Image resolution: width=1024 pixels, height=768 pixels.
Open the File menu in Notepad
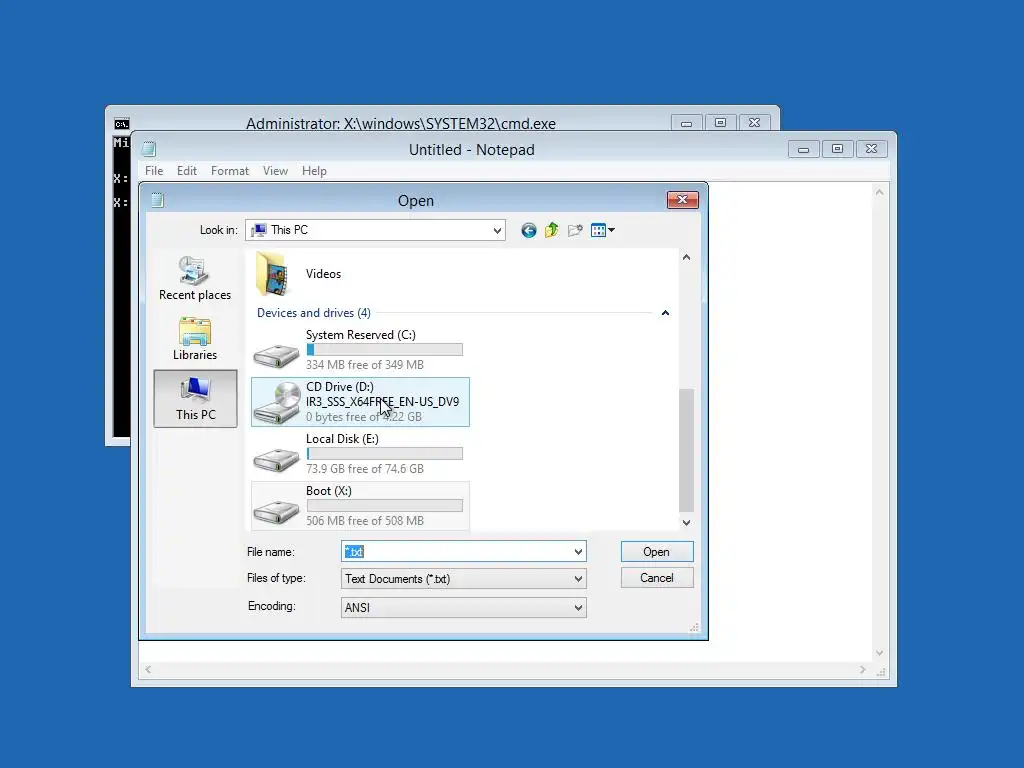coord(154,170)
